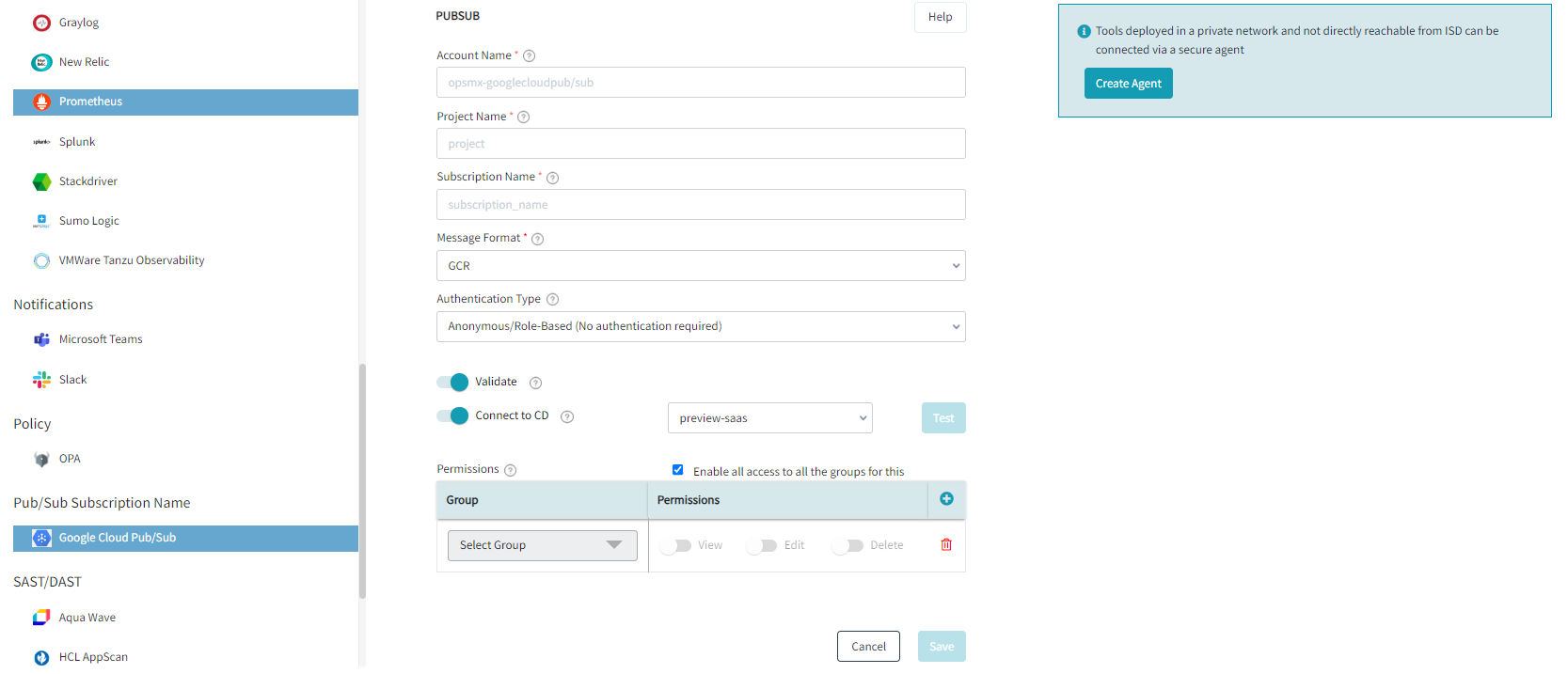Click the Slack logo icon

tap(41, 380)
